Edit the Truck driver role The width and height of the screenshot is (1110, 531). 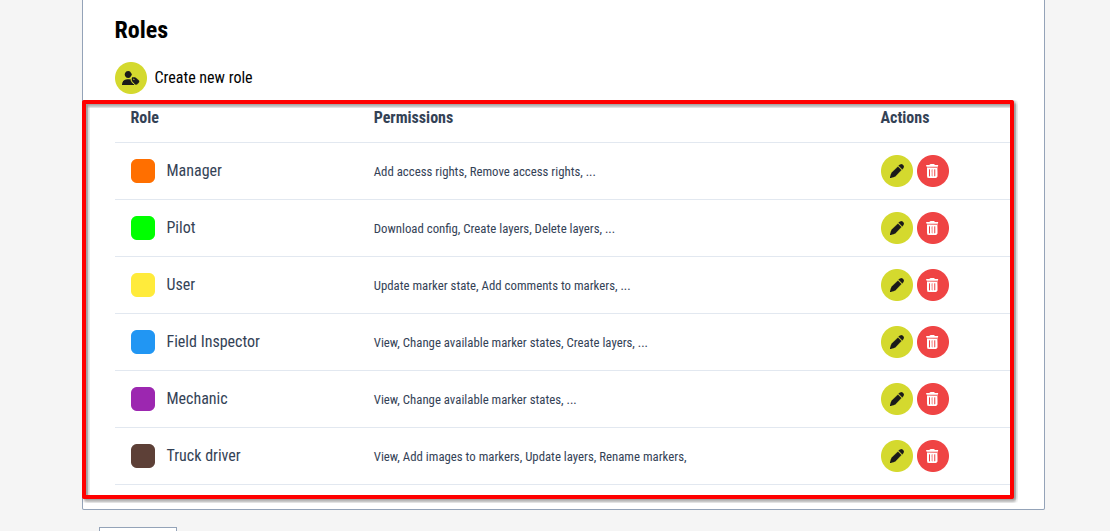coord(896,455)
